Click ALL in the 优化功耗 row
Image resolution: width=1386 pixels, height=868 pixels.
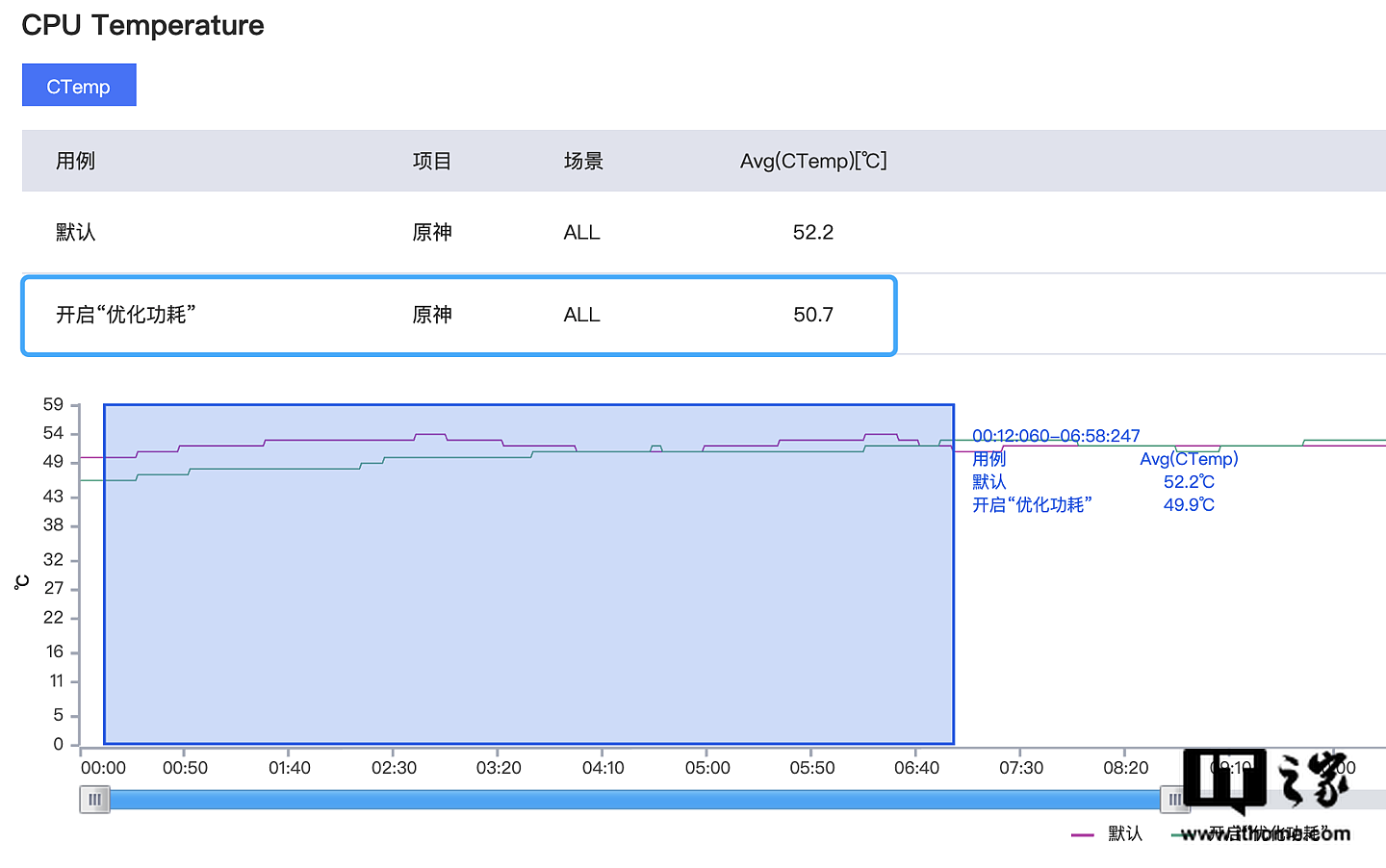pyautogui.click(x=581, y=315)
